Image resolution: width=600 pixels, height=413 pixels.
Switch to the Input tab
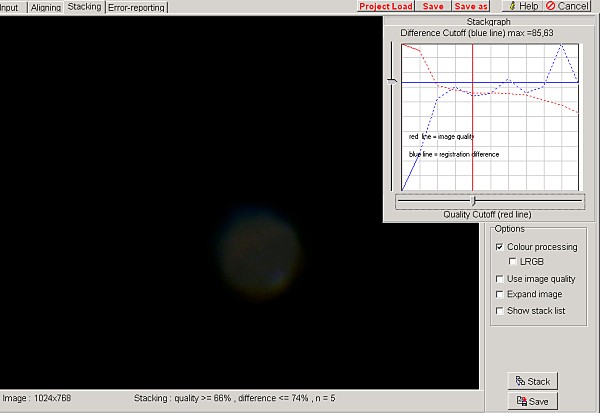(x=10, y=6)
